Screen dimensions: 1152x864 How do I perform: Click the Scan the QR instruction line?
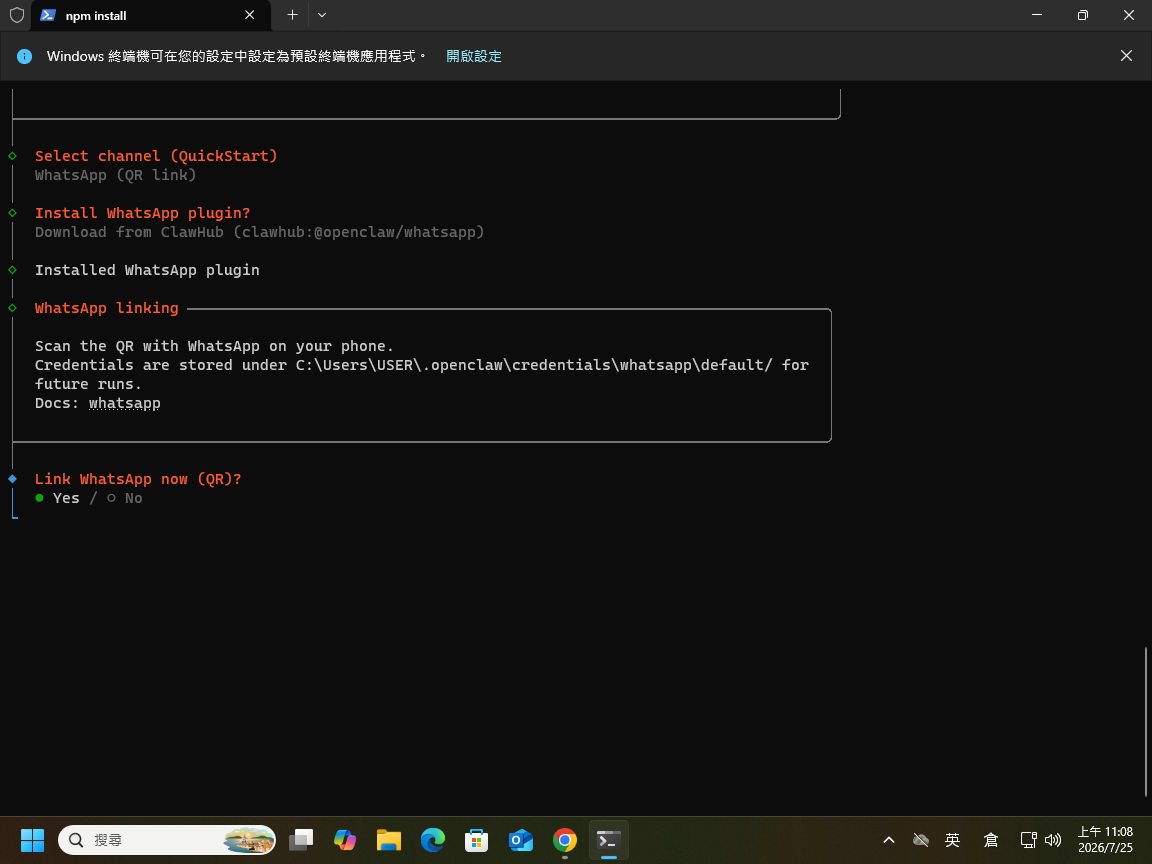[214, 346]
